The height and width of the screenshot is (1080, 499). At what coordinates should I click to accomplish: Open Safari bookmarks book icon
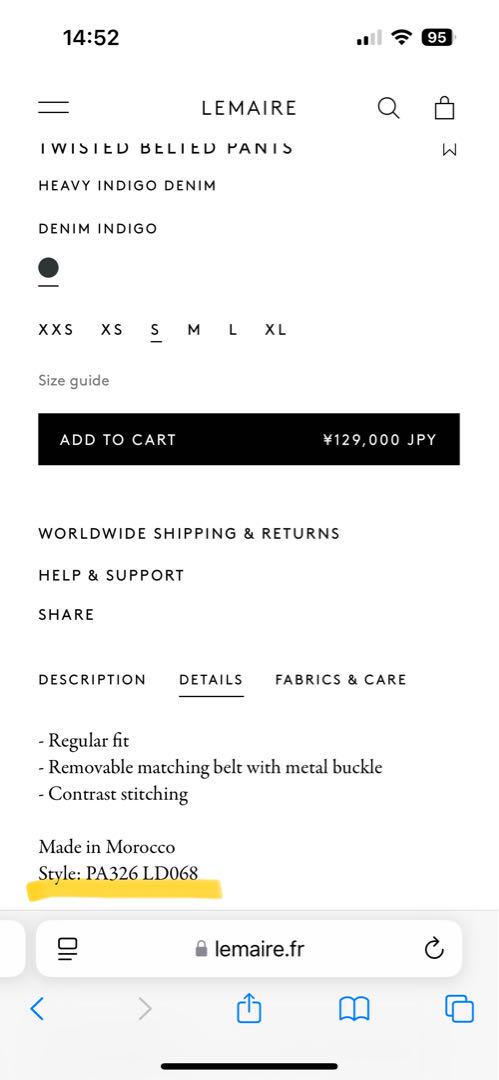tap(354, 1010)
